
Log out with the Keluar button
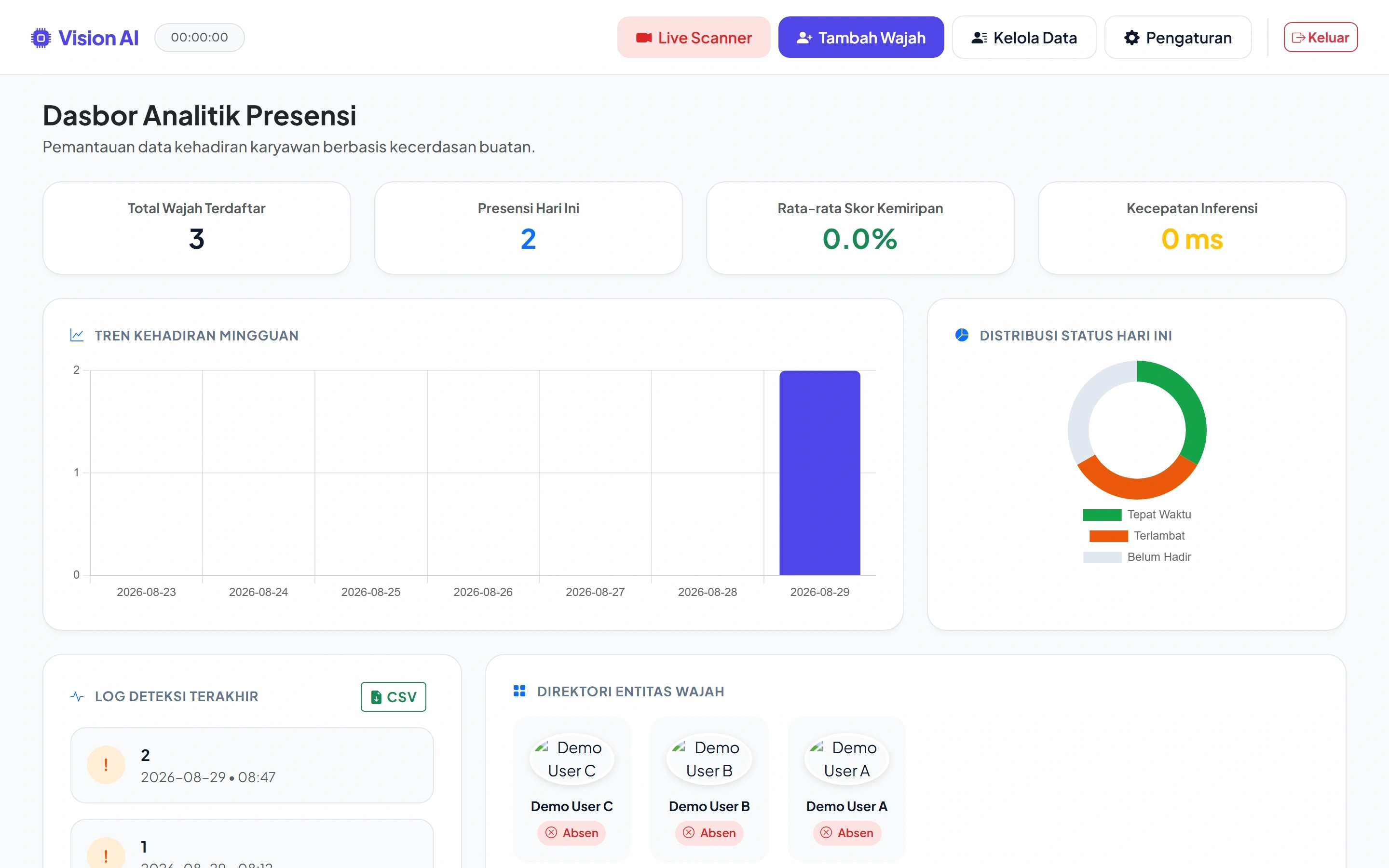pyautogui.click(x=1321, y=37)
